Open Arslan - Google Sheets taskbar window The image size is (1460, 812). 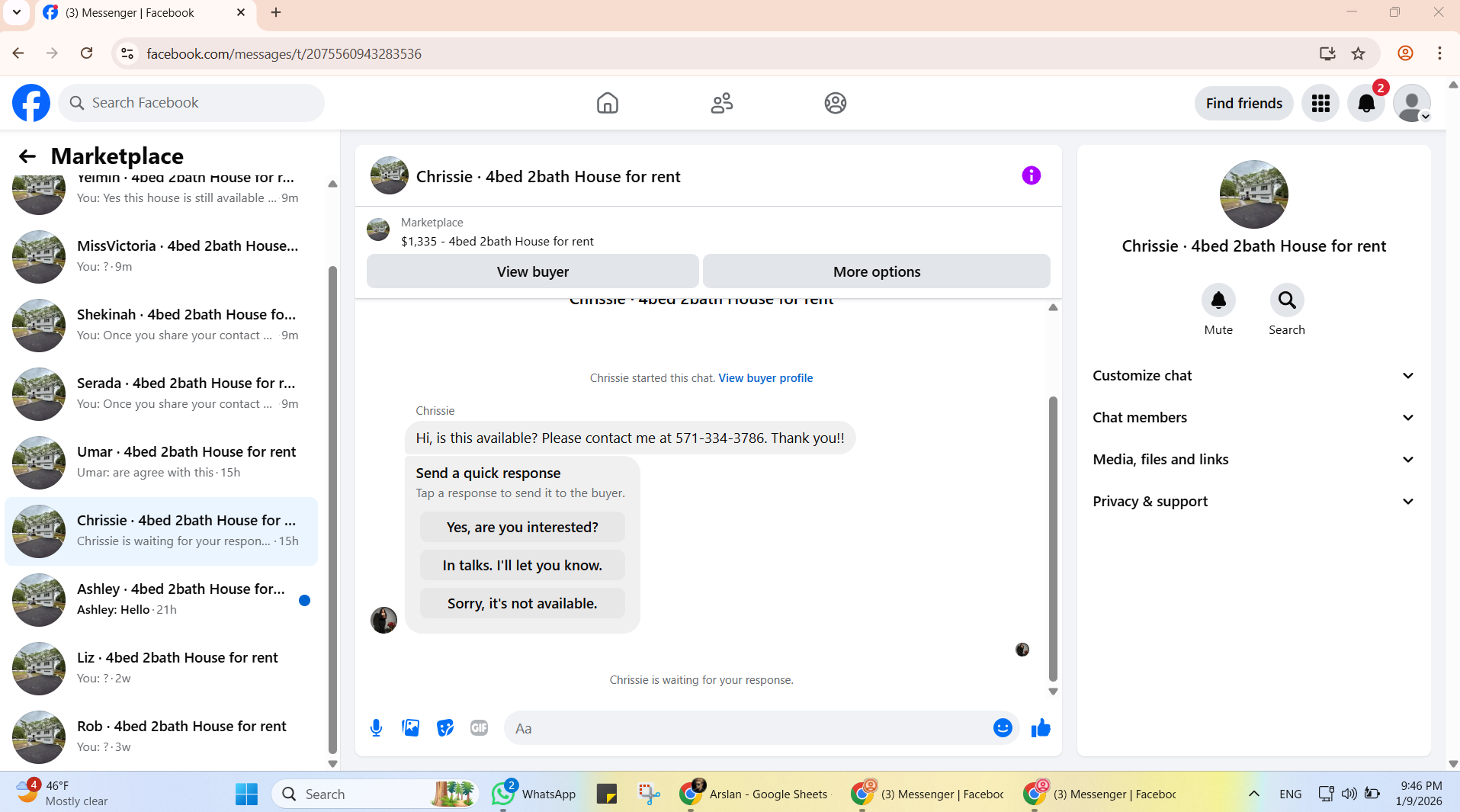tap(755, 794)
